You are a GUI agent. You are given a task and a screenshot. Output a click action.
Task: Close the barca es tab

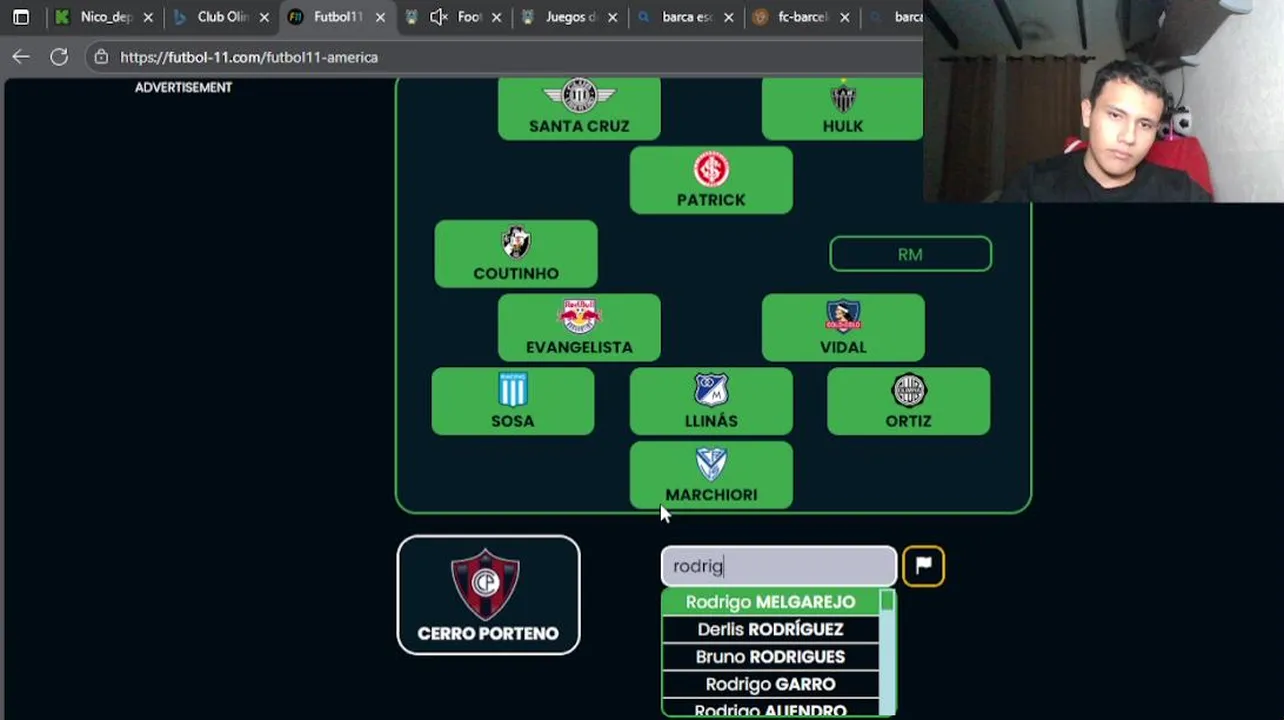point(728,17)
